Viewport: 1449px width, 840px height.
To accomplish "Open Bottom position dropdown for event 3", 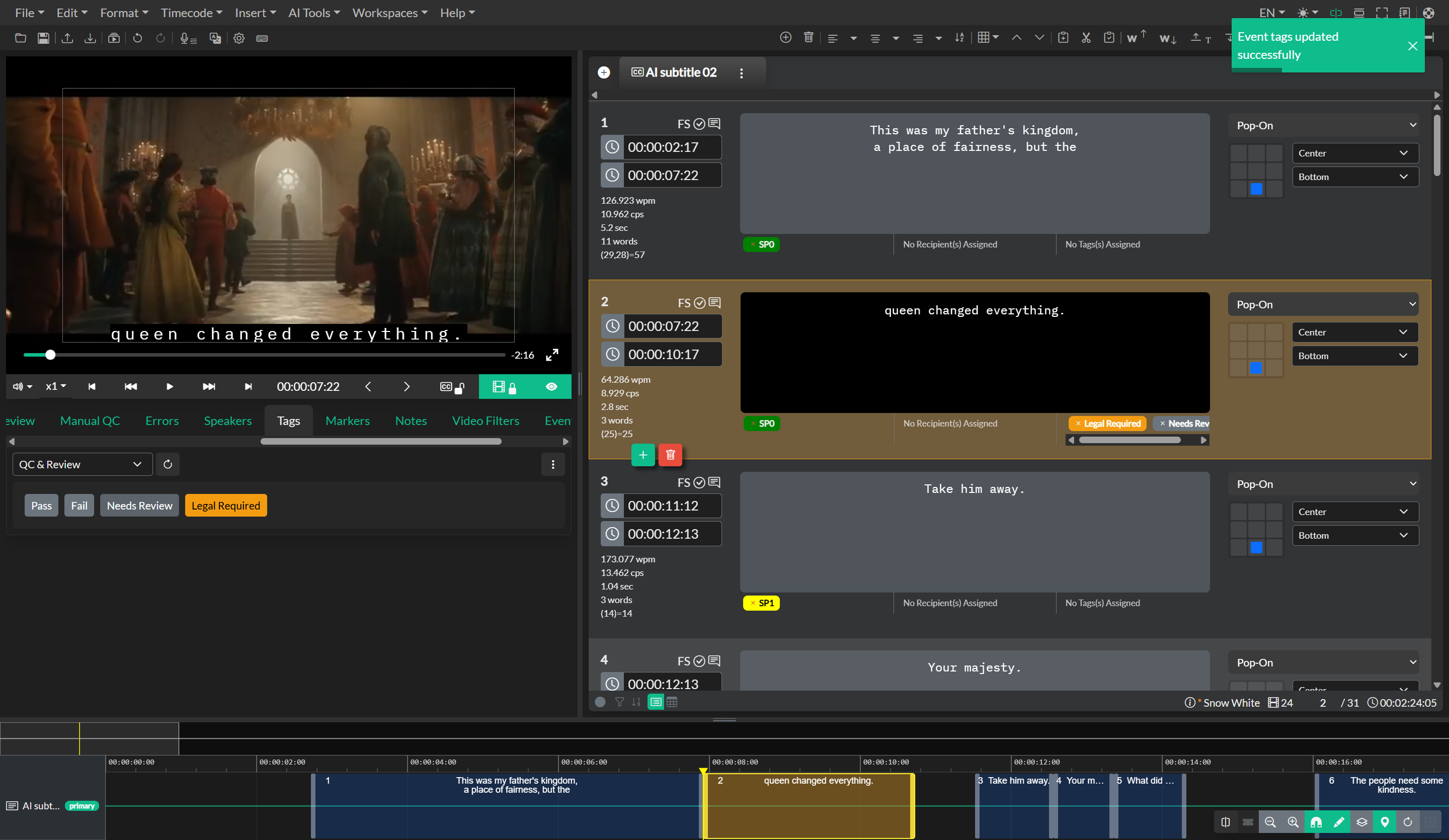I will point(1355,535).
